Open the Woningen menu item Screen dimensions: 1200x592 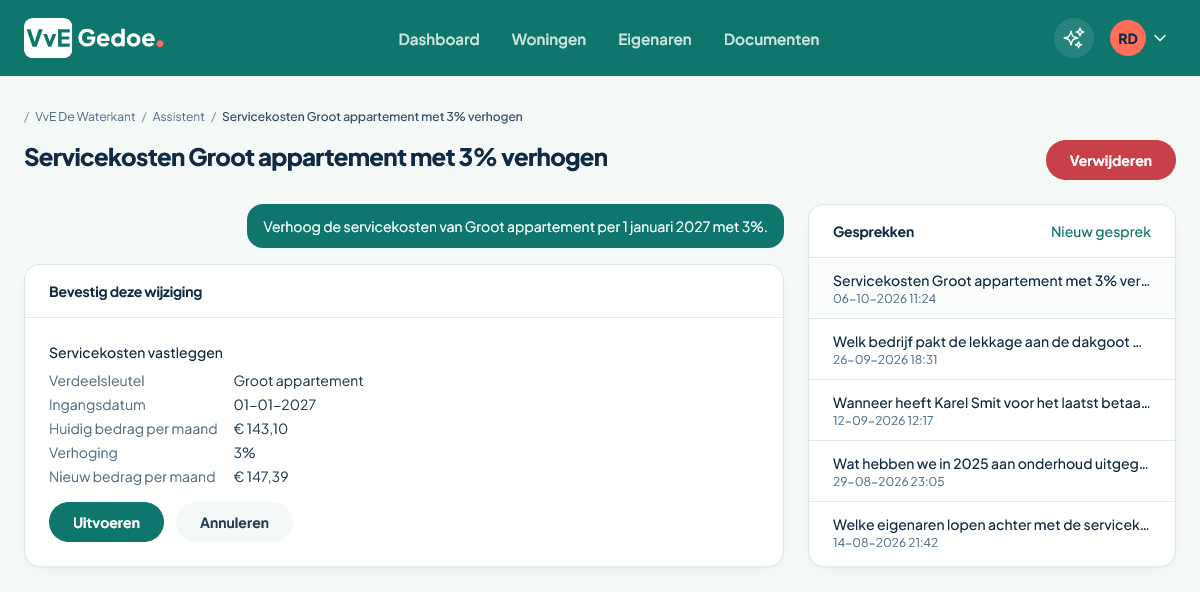[x=549, y=40]
